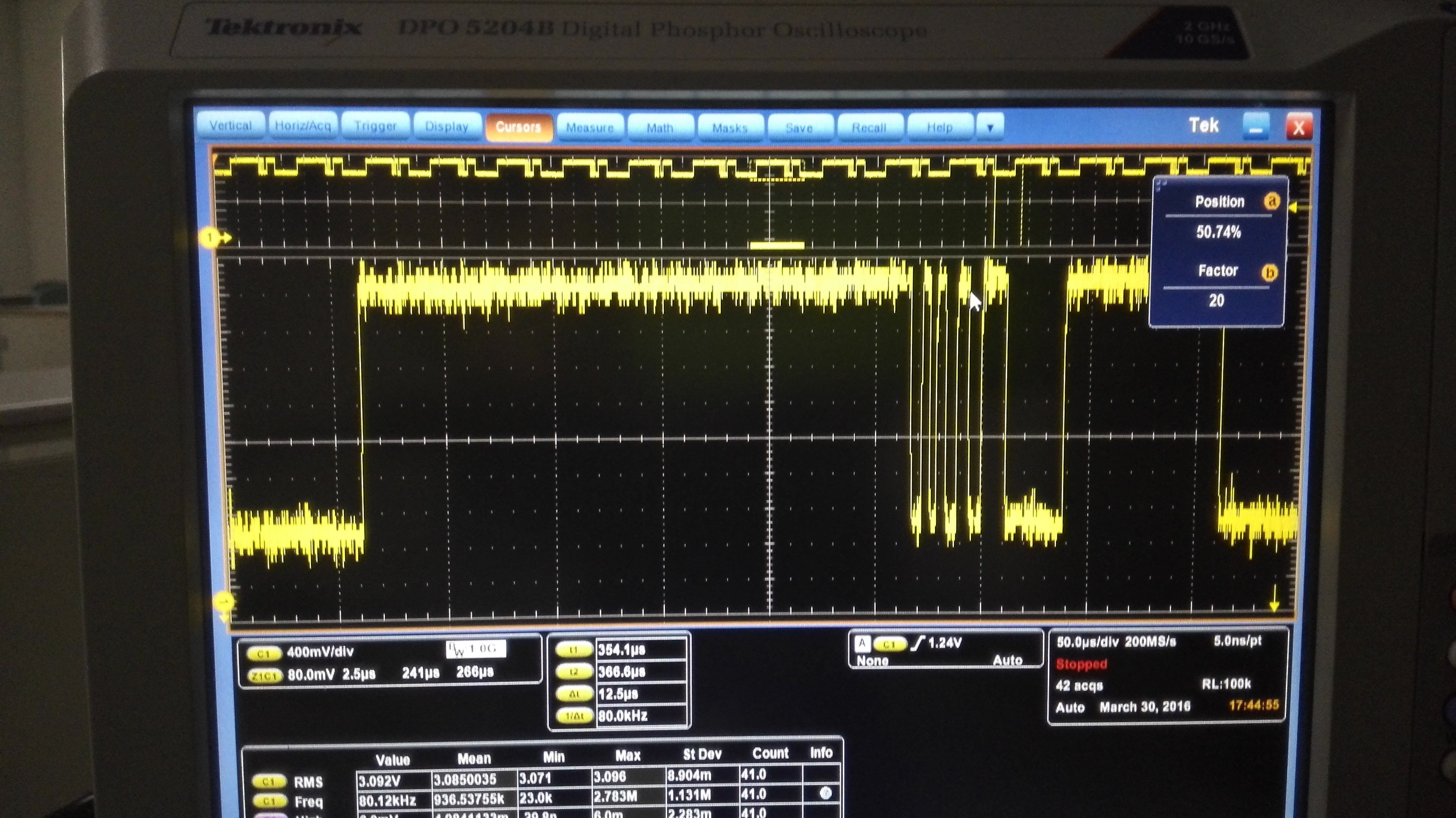Open the Vertical menu
Image resolution: width=1456 pixels, height=818 pixels.
(x=230, y=125)
